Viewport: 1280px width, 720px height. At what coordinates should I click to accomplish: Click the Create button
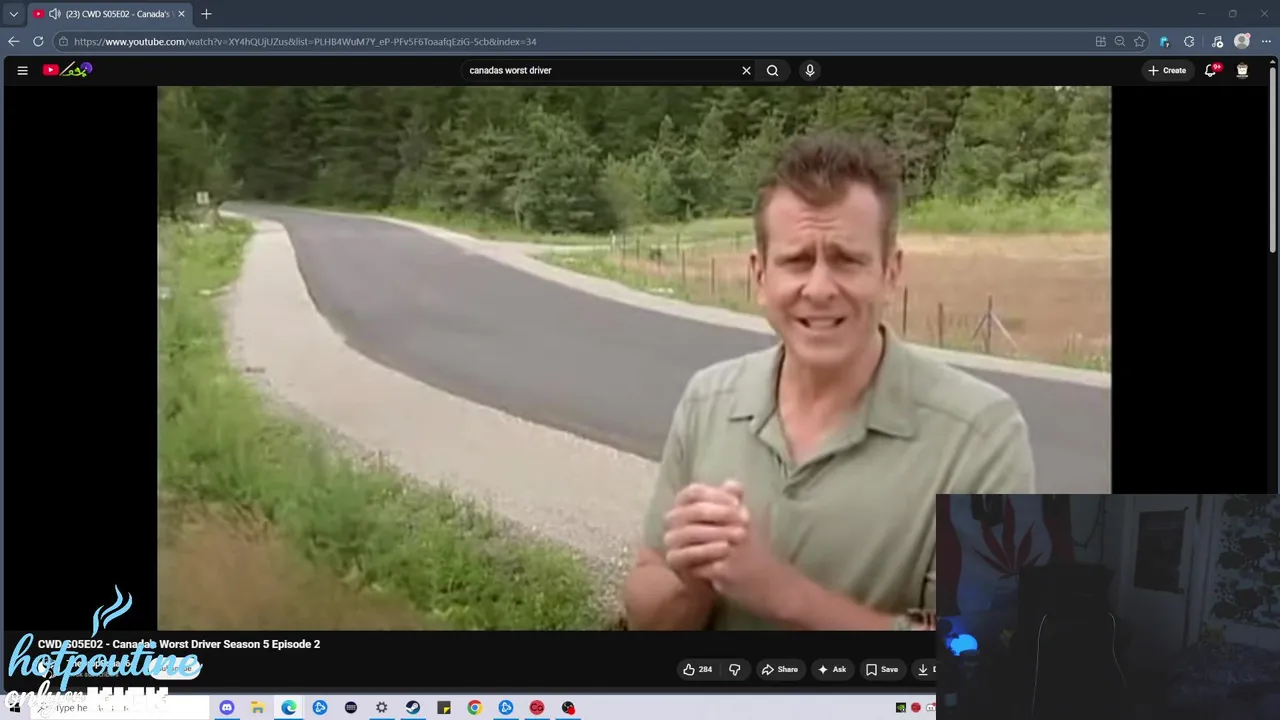tap(1167, 70)
